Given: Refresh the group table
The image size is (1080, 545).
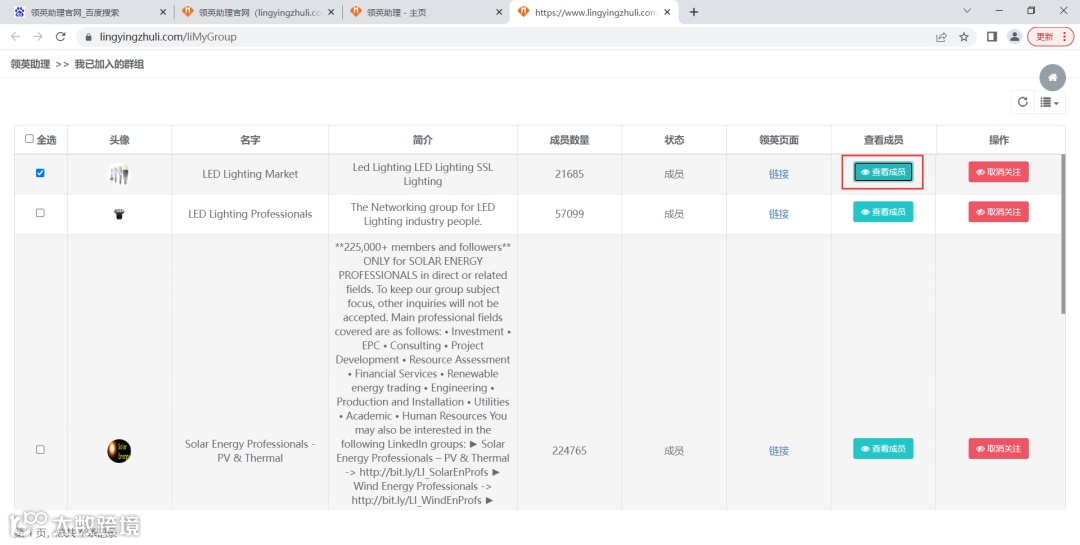Looking at the screenshot, I should click(1023, 102).
